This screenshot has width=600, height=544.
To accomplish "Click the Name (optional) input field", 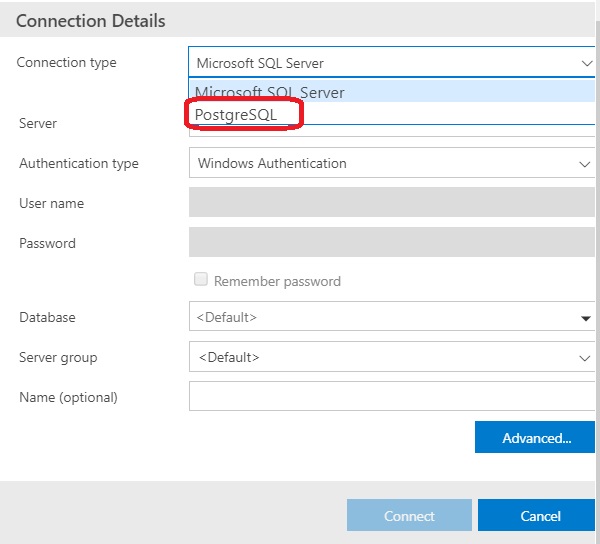I will 392,396.
